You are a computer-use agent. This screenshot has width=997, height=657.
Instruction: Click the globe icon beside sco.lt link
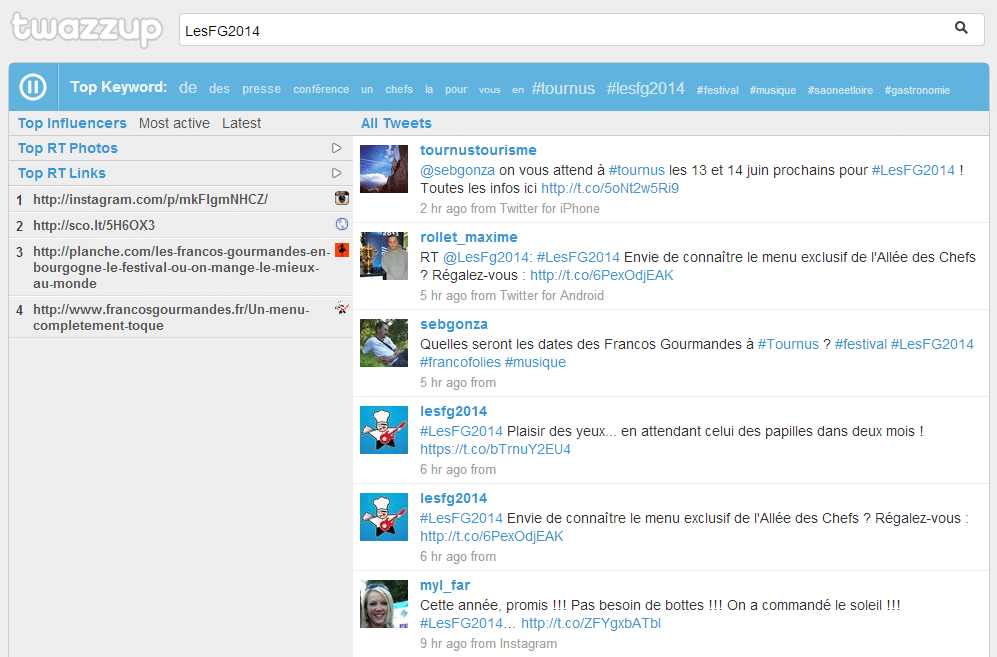coord(342,224)
